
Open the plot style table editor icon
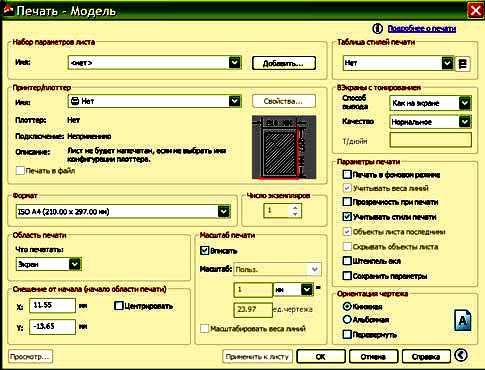463,63
